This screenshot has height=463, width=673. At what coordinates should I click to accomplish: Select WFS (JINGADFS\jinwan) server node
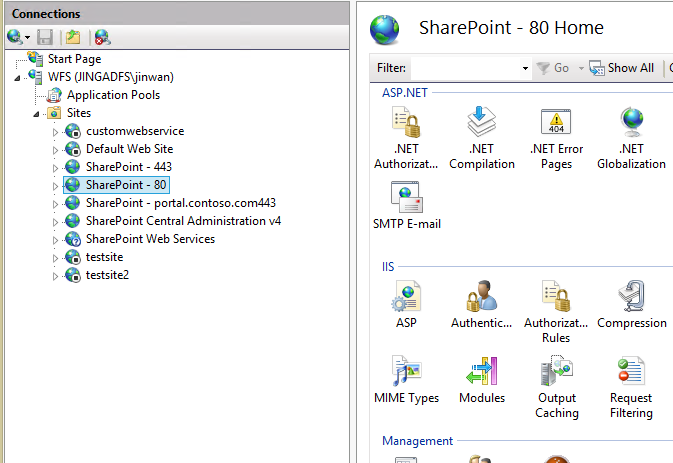pos(111,77)
